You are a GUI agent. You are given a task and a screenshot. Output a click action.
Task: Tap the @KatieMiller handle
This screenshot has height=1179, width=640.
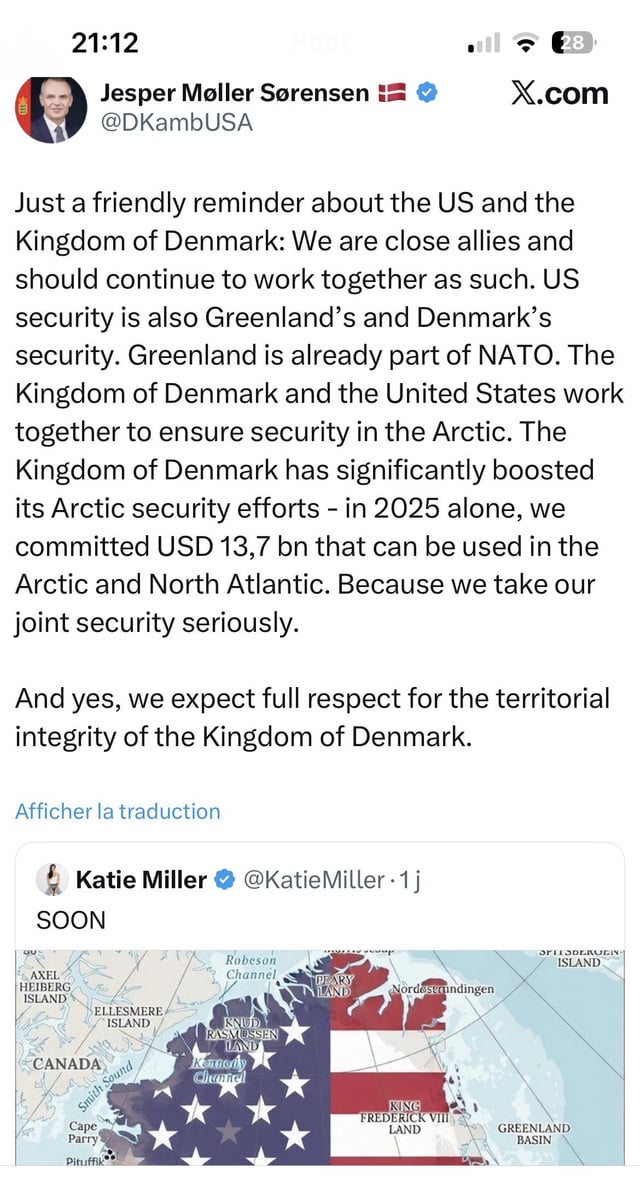click(x=313, y=880)
